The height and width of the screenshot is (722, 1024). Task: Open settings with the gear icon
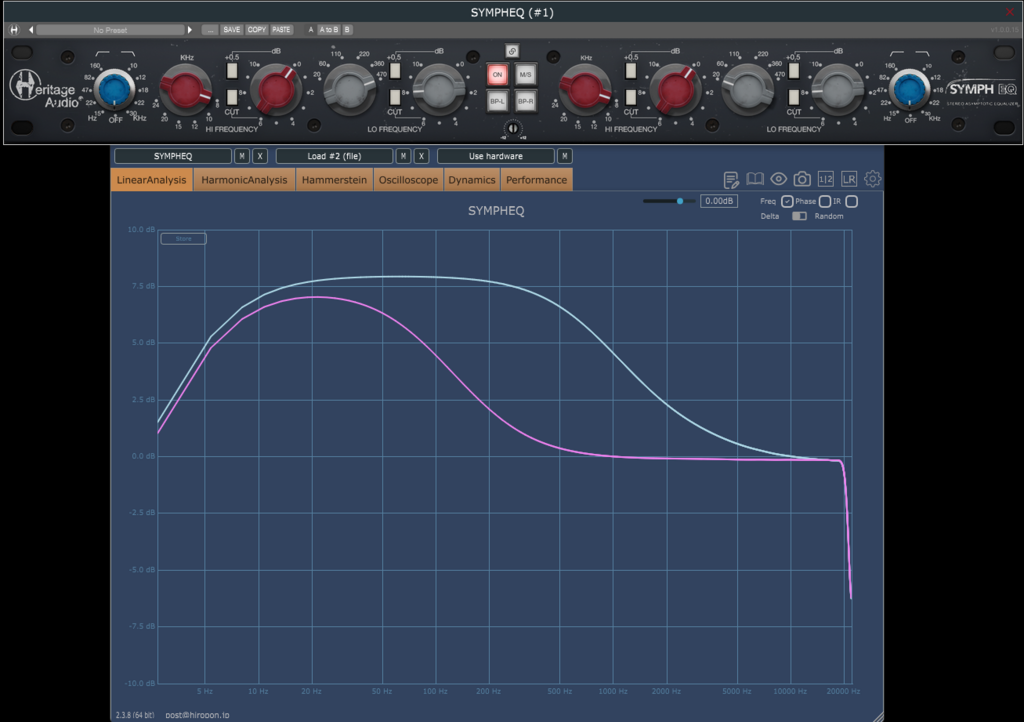click(872, 178)
